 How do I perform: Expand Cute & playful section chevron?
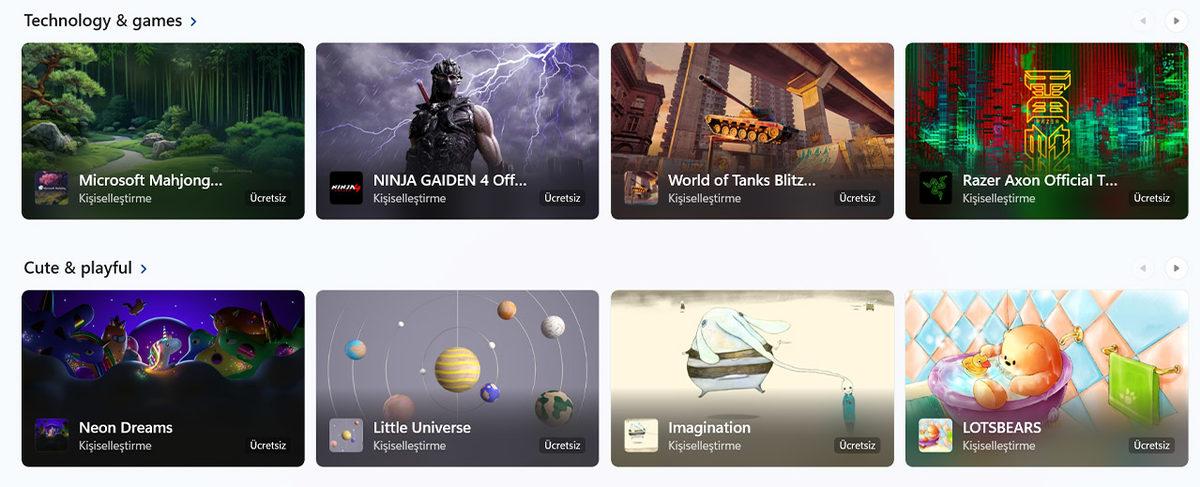point(144,268)
